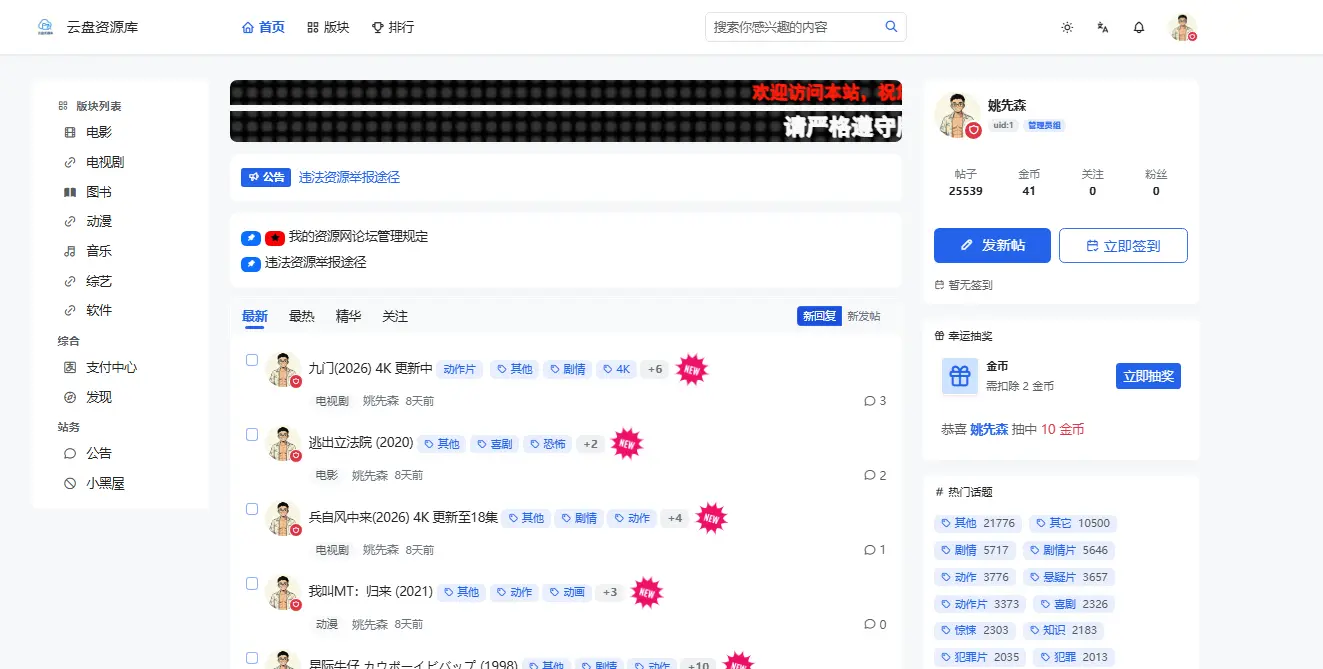Click the 发新帖 button
The width and height of the screenshot is (1323, 669).
pyautogui.click(x=992, y=245)
